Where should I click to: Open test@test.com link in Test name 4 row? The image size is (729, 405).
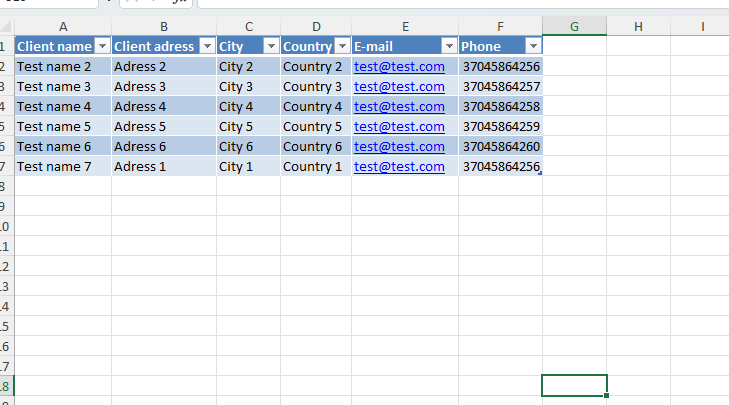399,106
